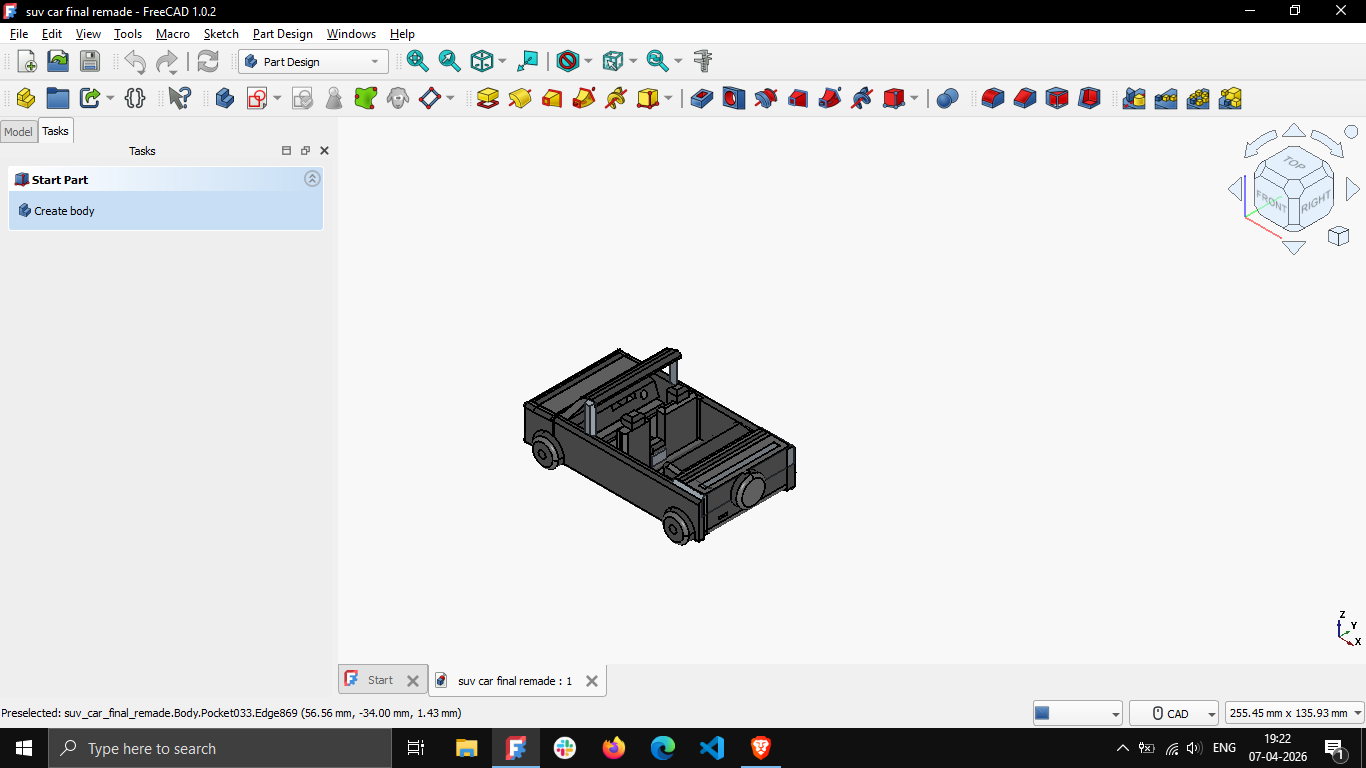The image size is (1366, 768).
Task: Refresh the document with recompute icon
Action: click(x=208, y=61)
